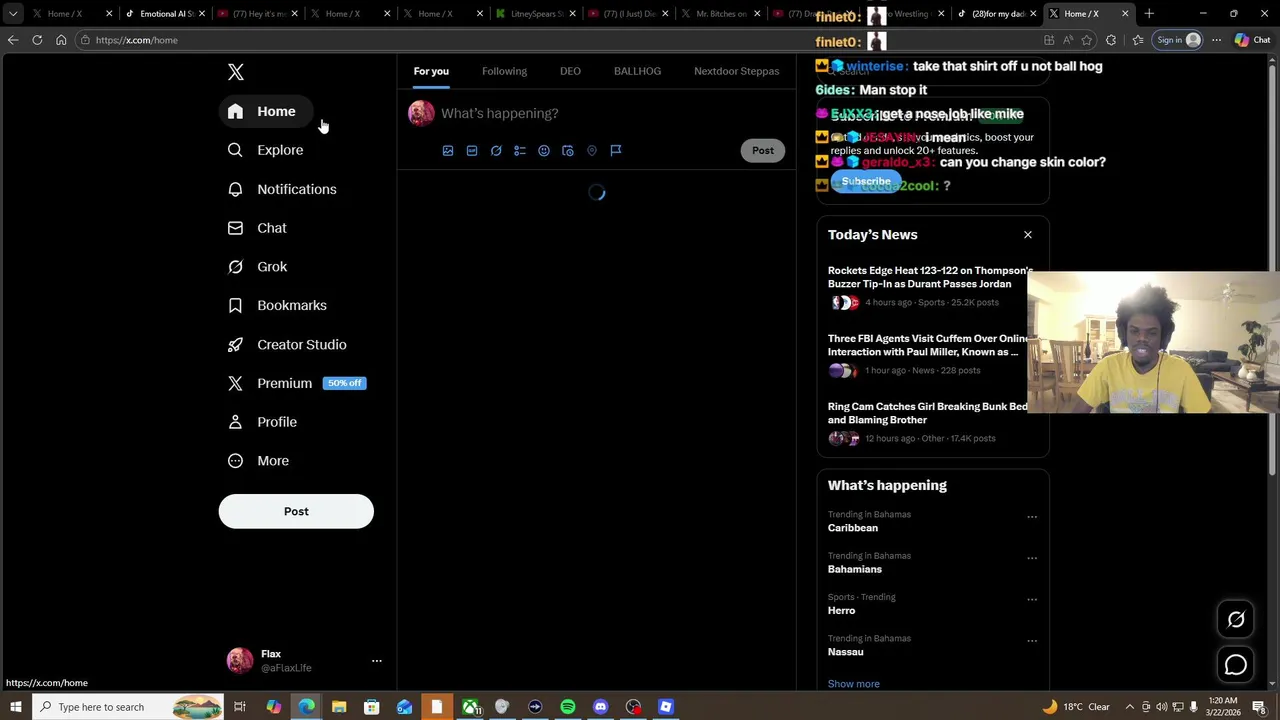Schedule the post with calendar icon
This screenshot has height=720, width=1280.
pyautogui.click(x=568, y=150)
